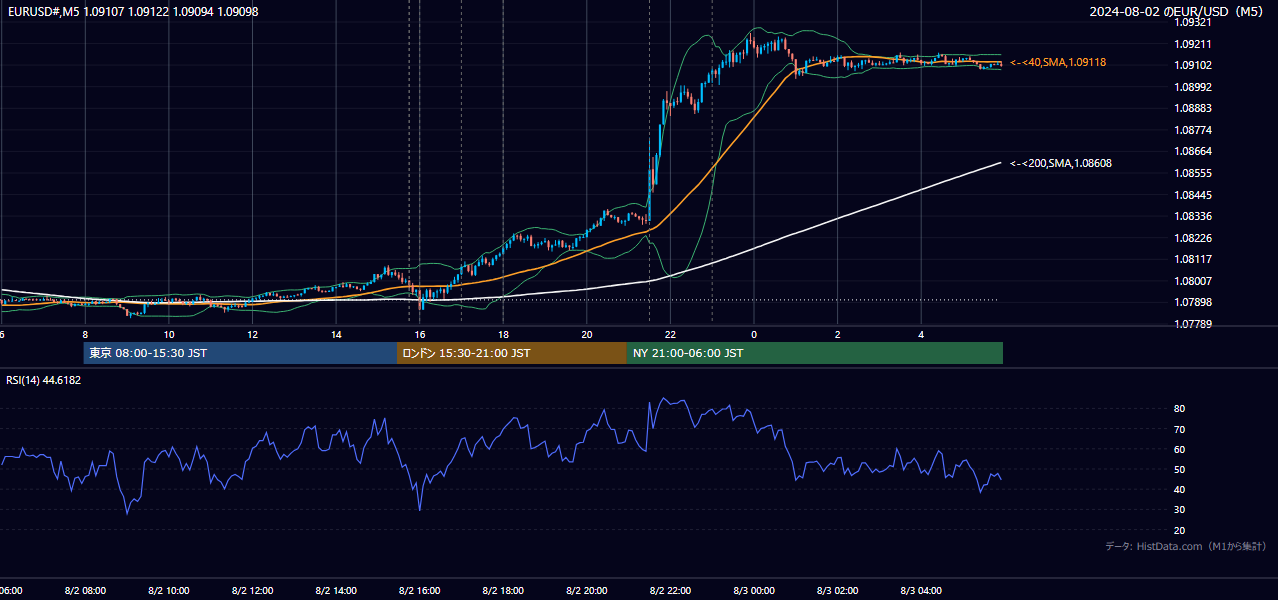
Task: Click RSI scale level 60
Action: (1180, 449)
